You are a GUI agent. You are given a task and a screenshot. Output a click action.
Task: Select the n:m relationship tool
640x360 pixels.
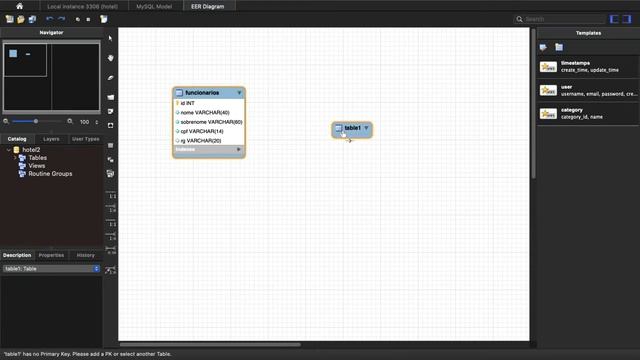tap(111, 250)
